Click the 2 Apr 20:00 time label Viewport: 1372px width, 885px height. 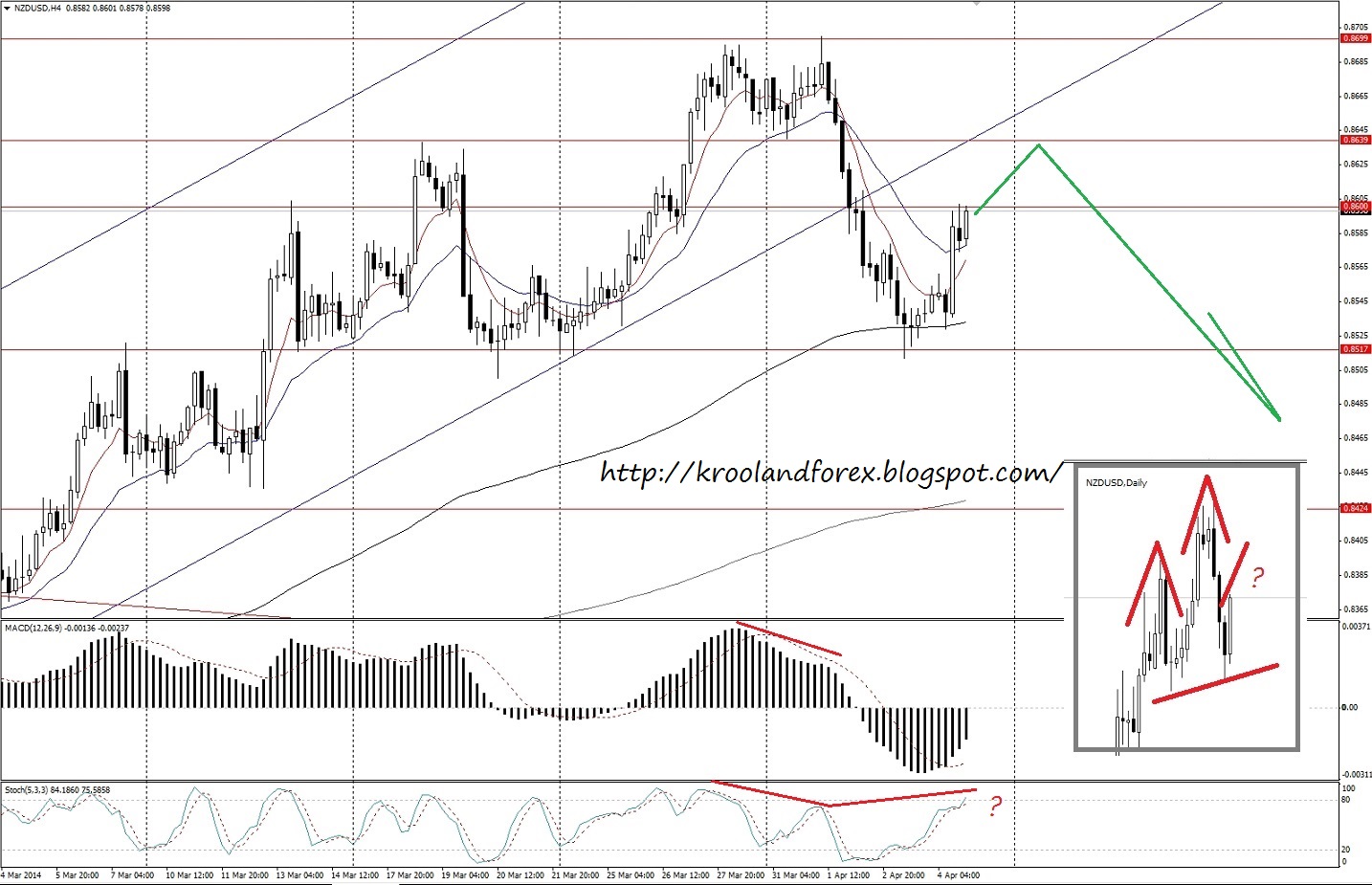click(903, 874)
